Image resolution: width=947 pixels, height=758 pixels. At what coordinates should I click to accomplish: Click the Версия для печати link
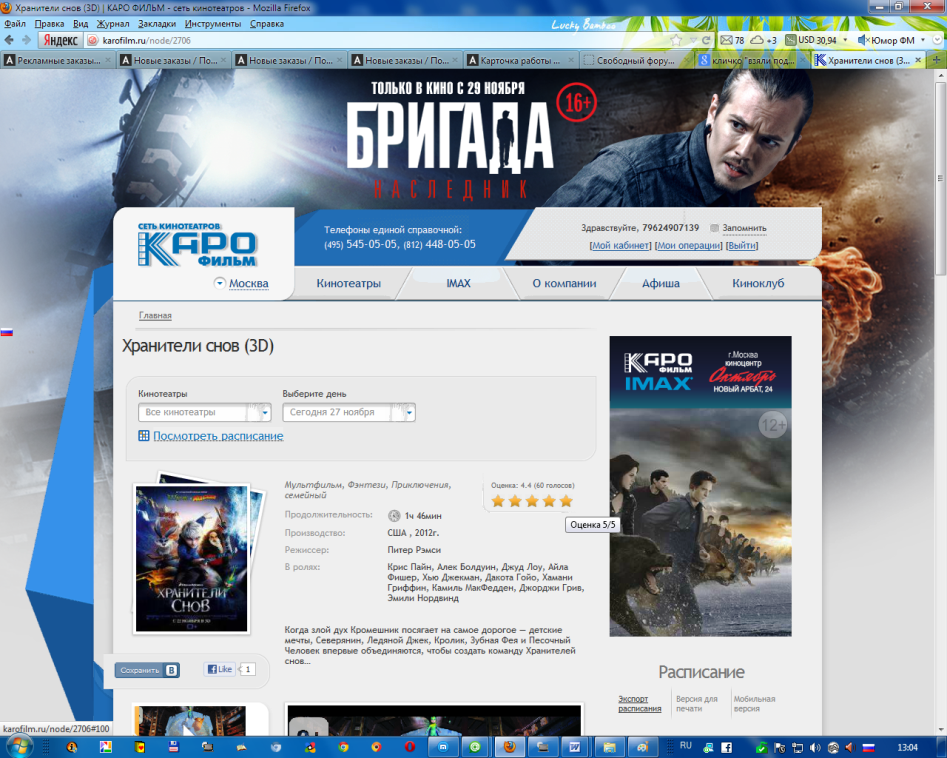pos(696,704)
